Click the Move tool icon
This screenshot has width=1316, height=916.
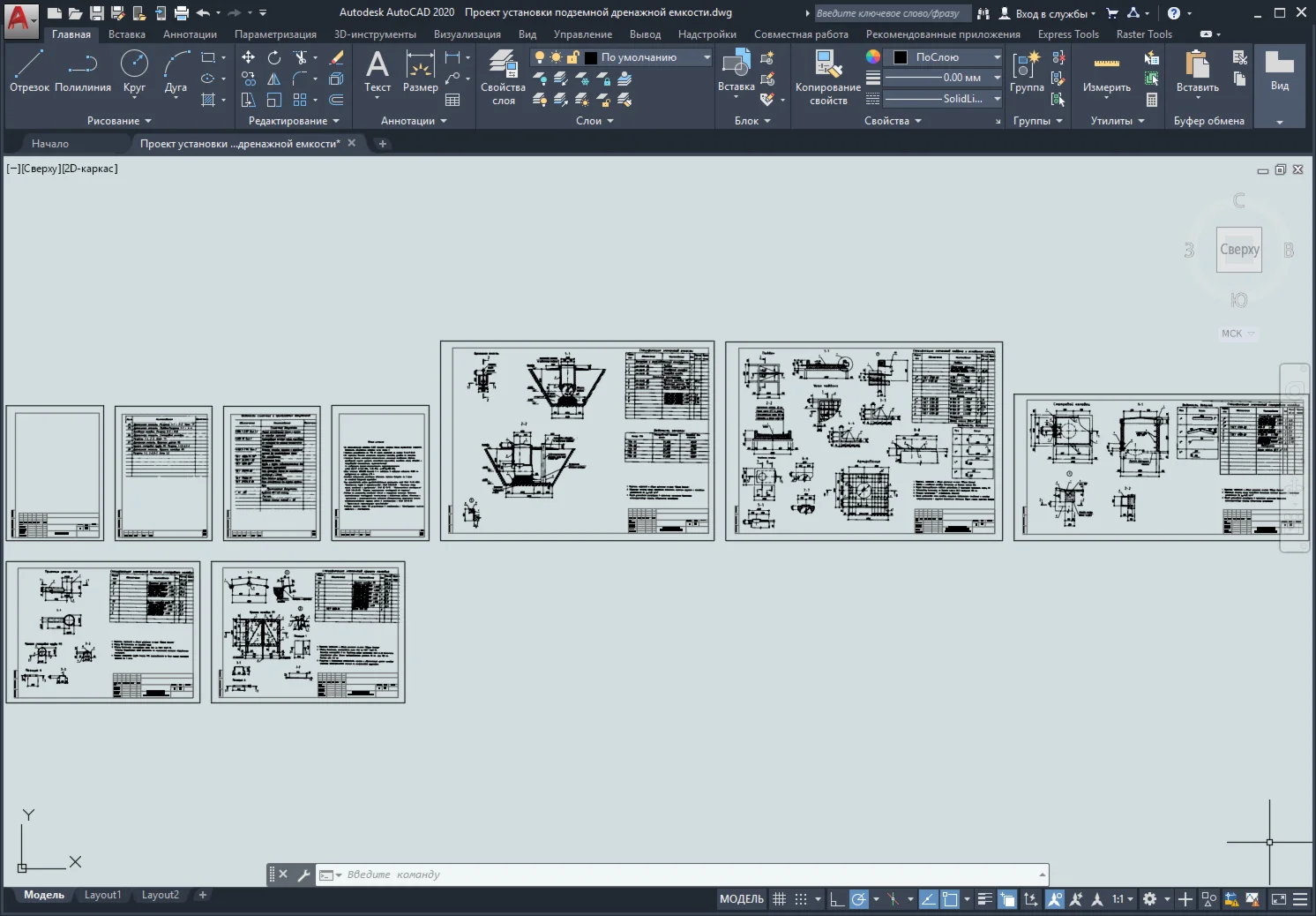coord(249,57)
